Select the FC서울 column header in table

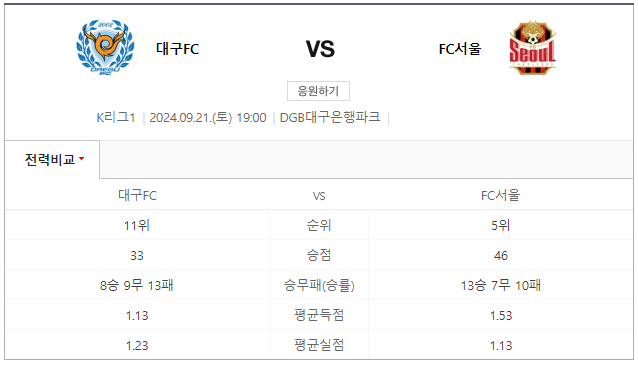click(500, 195)
